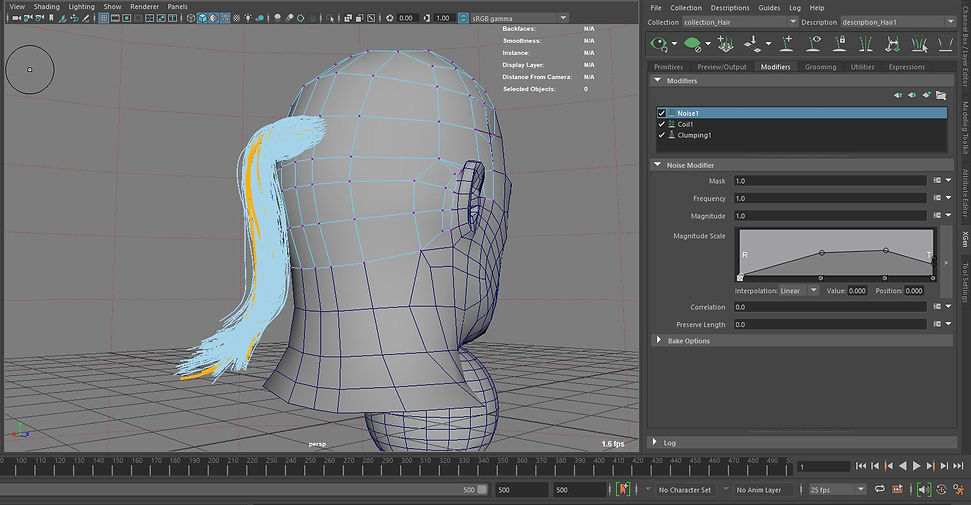
Task: Expand the Bake Options section
Action: (x=658, y=340)
